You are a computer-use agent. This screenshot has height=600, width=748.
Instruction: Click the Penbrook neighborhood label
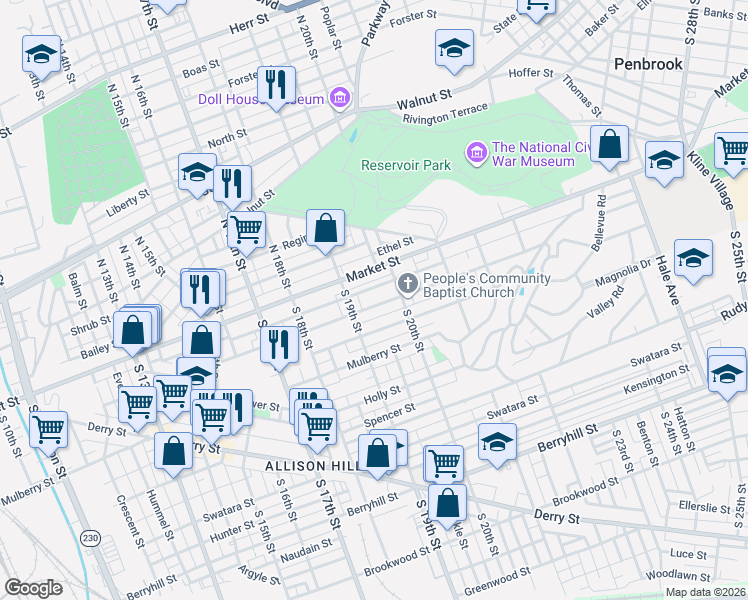click(x=648, y=64)
